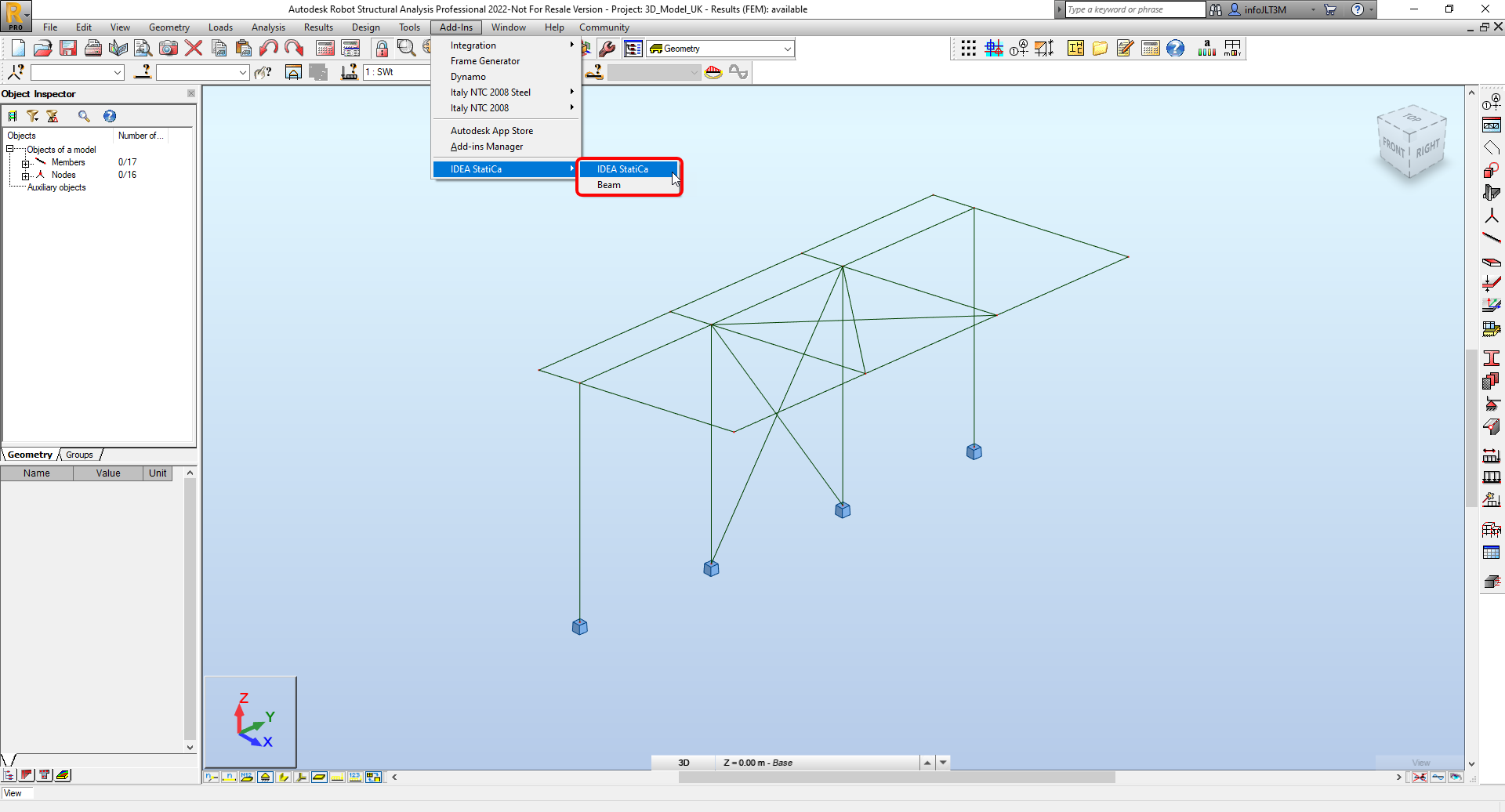Open the Geometry layout selector dropdown
This screenshot has height=812, width=1505.
point(786,48)
